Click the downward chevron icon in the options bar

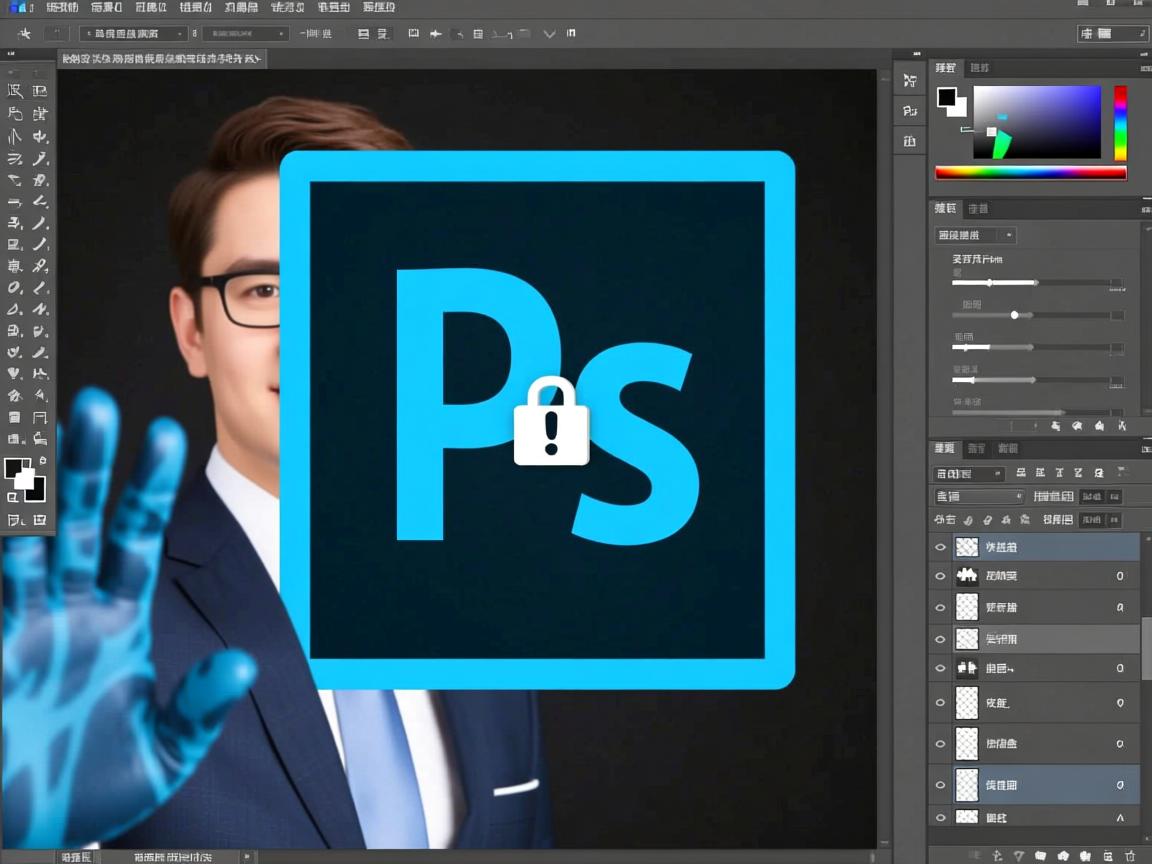coord(549,34)
